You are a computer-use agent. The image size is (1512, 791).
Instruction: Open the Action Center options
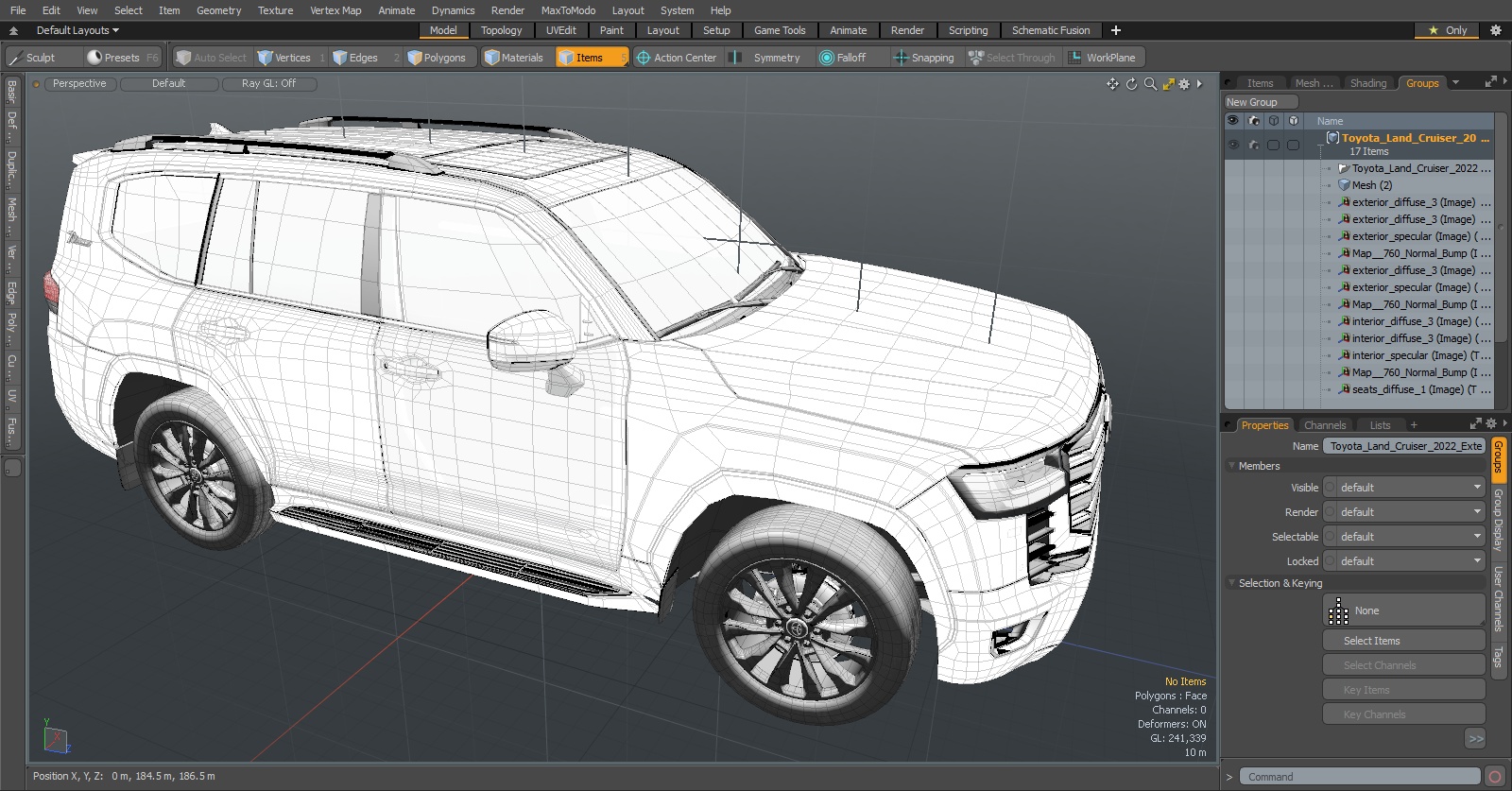tap(677, 58)
